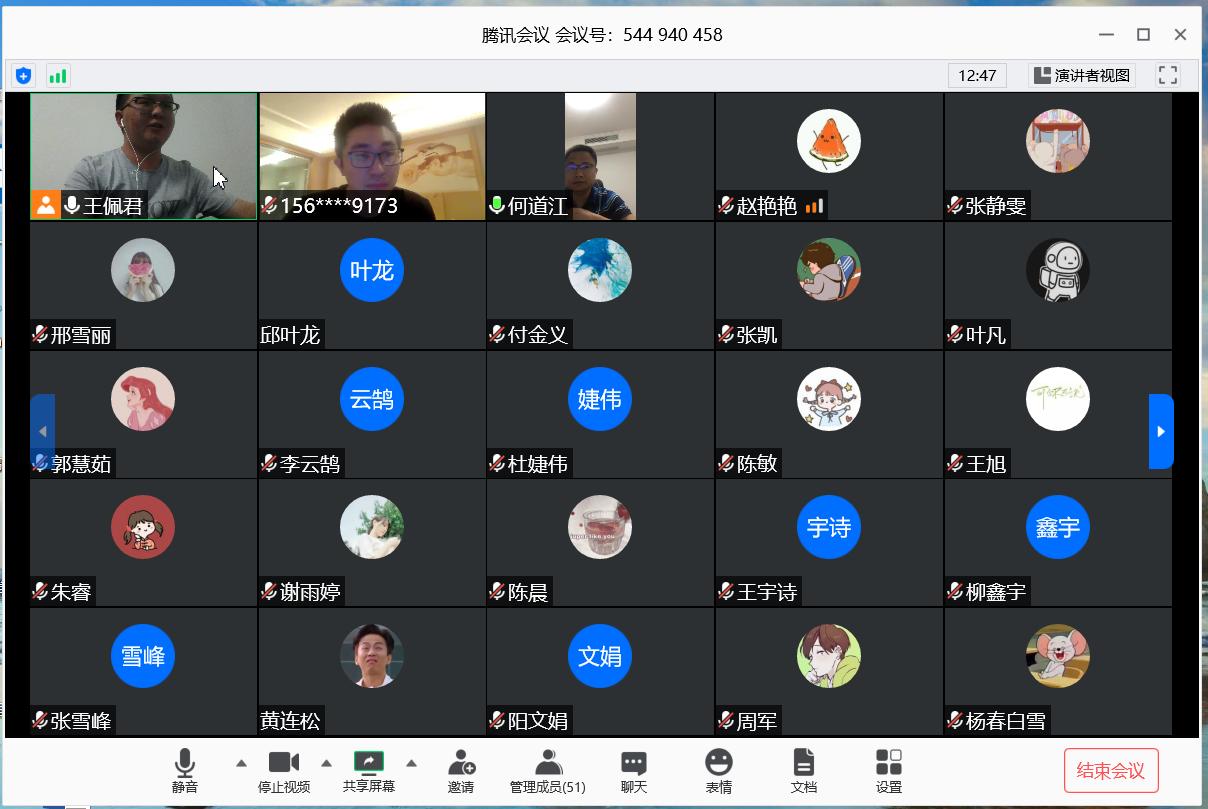The width and height of the screenshot is (1208, 809).
Task: Click muted microphone icon beside 柳鑫宇
Action: click(x=955, y=592)
